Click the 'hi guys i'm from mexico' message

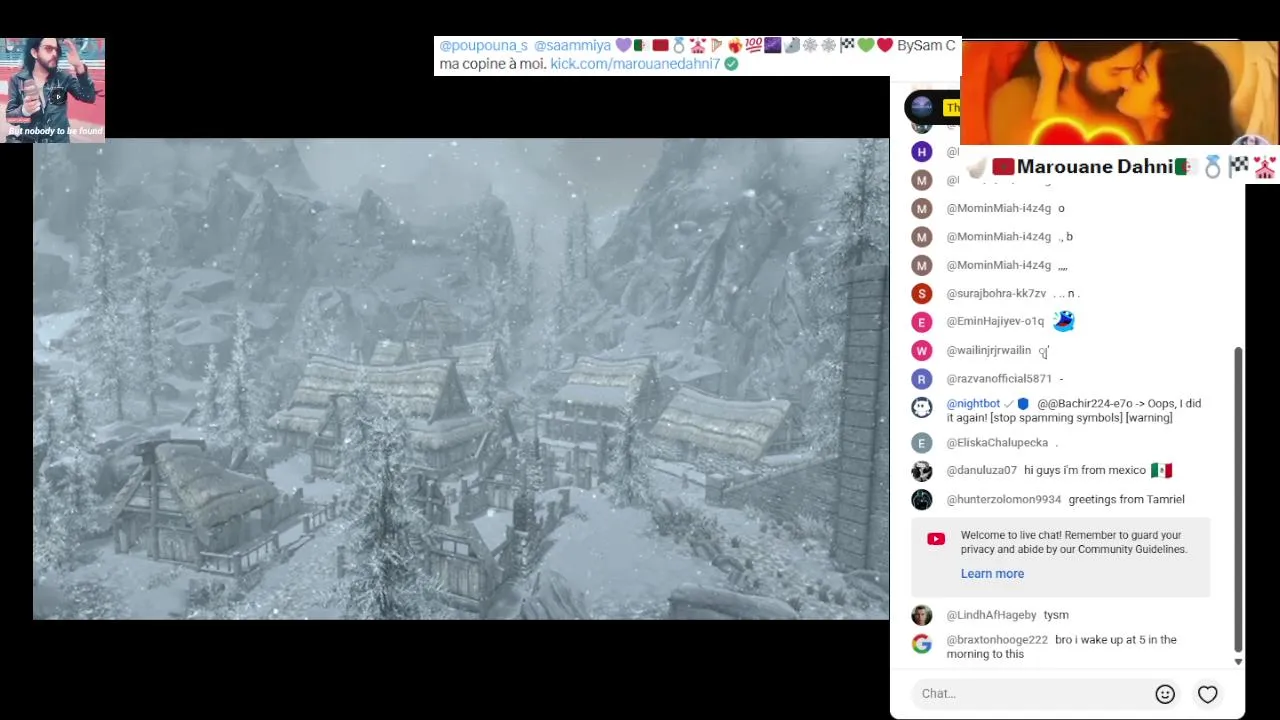point(1085,470)
